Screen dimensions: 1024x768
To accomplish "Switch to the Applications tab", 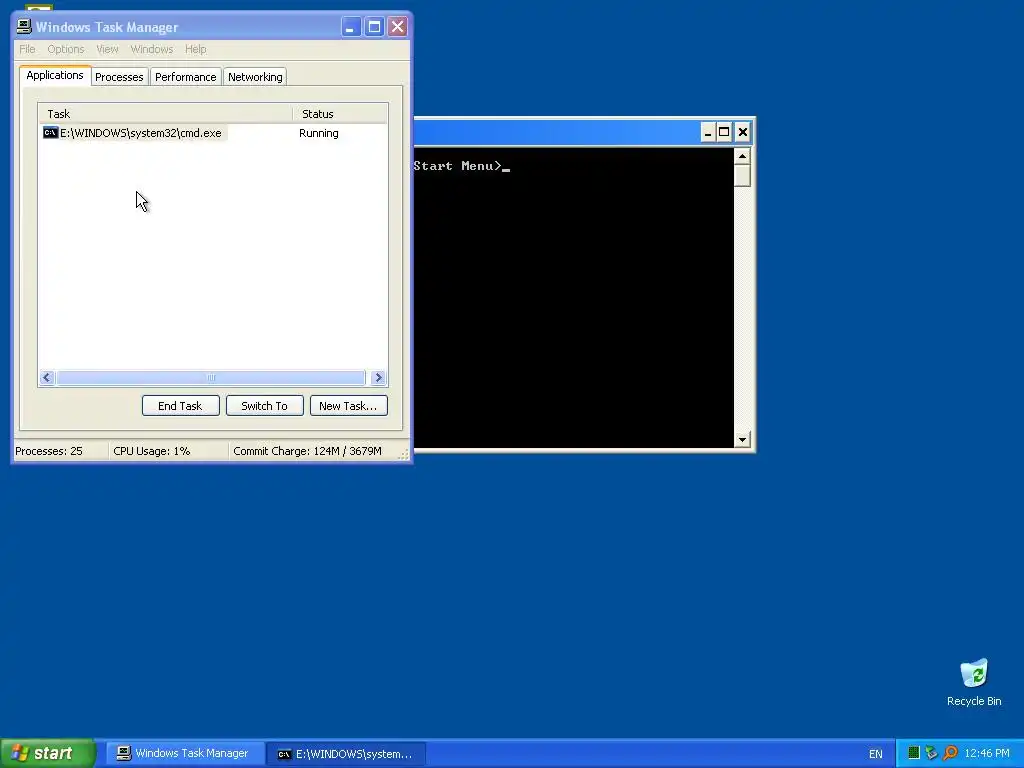I will (55, 75).
